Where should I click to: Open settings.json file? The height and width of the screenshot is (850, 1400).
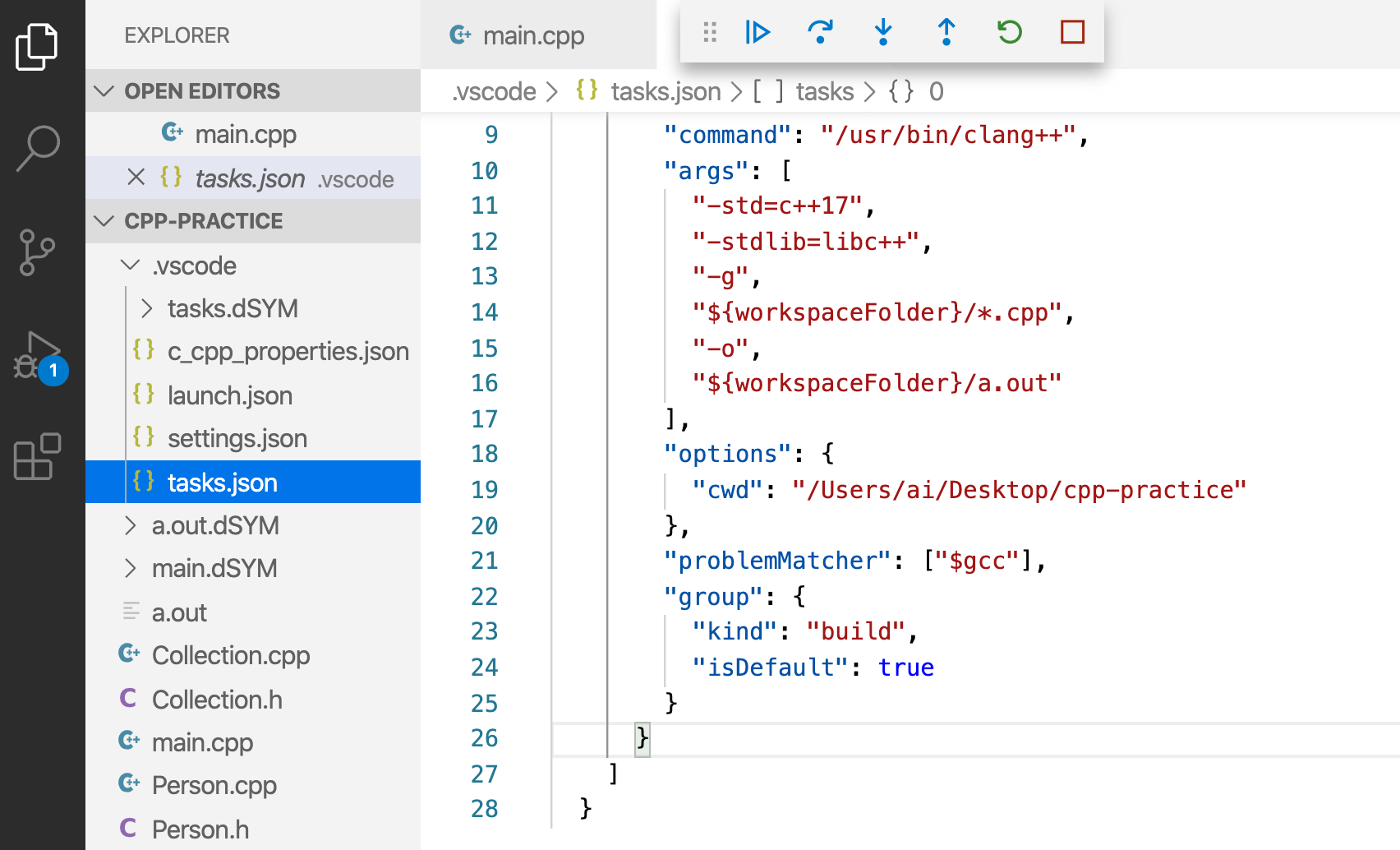point(253,438)
